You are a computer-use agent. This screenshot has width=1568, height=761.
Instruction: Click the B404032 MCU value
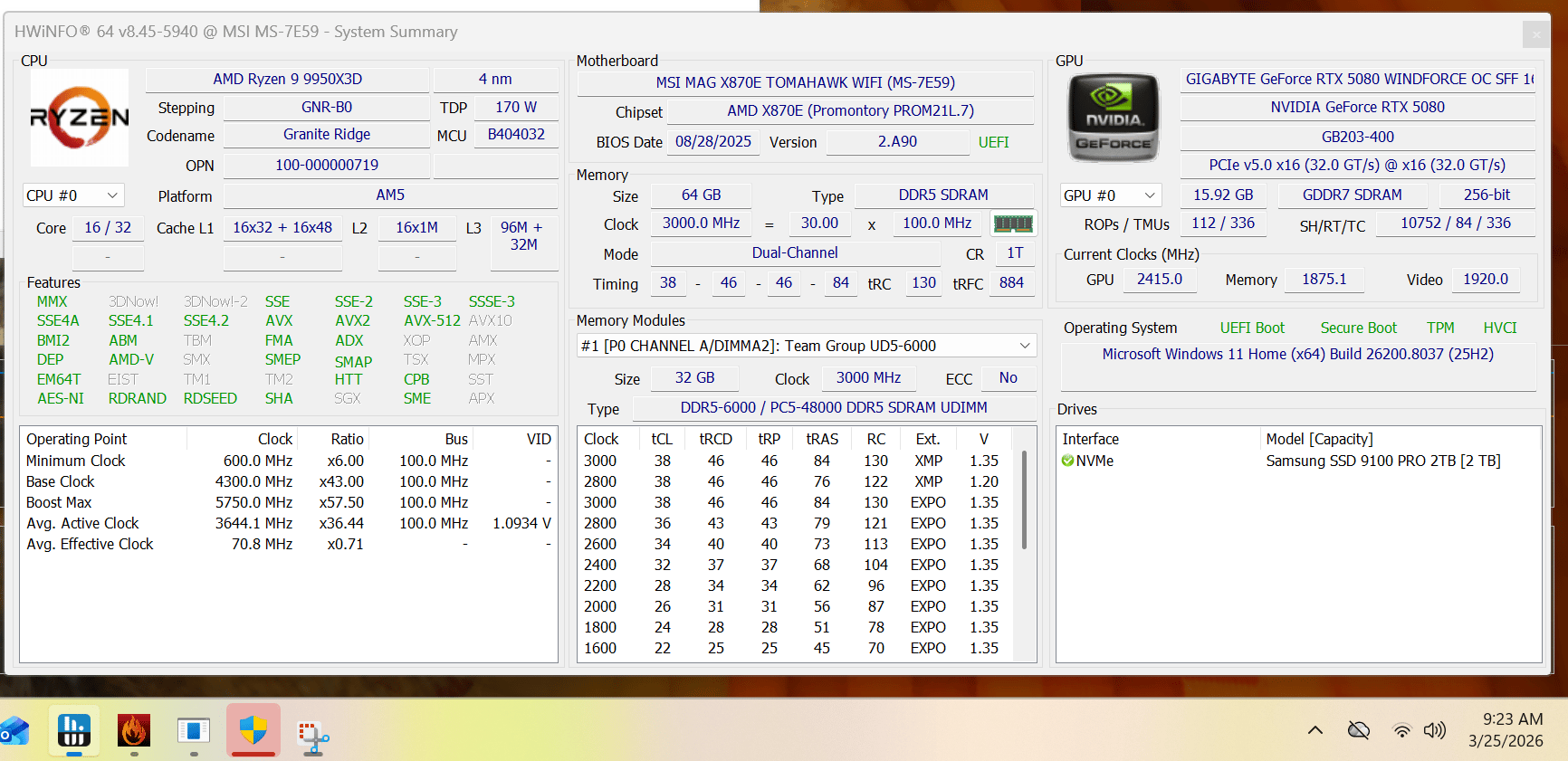coord(516,135)
